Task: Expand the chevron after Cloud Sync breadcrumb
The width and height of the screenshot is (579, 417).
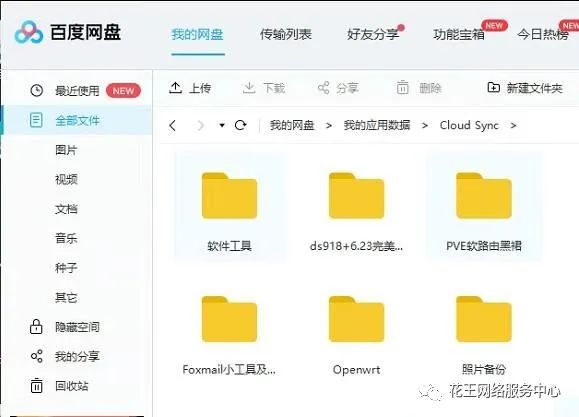Action: (513, 126)
